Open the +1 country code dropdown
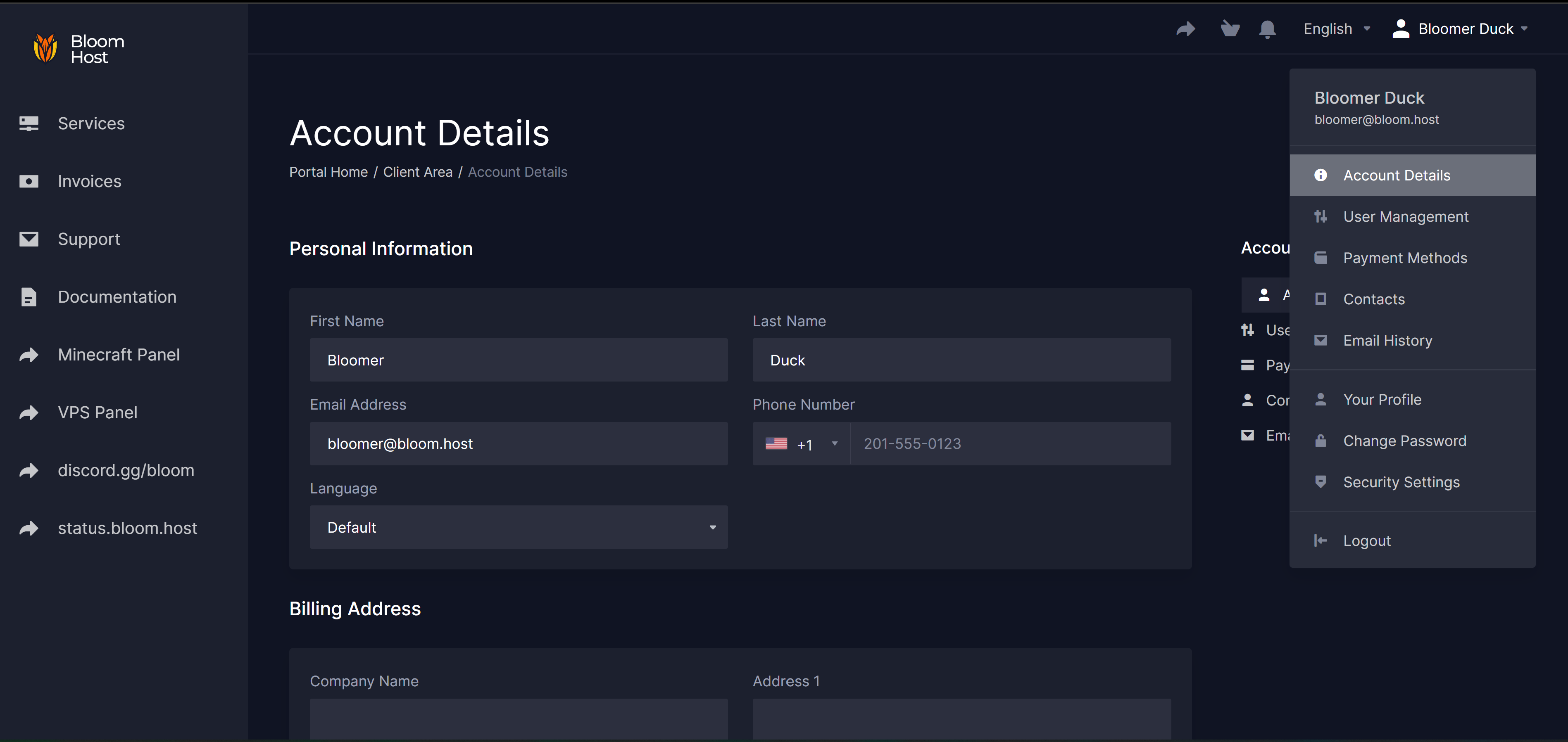1568x742 pixels. pyautogui.click(x=801, y=444)
